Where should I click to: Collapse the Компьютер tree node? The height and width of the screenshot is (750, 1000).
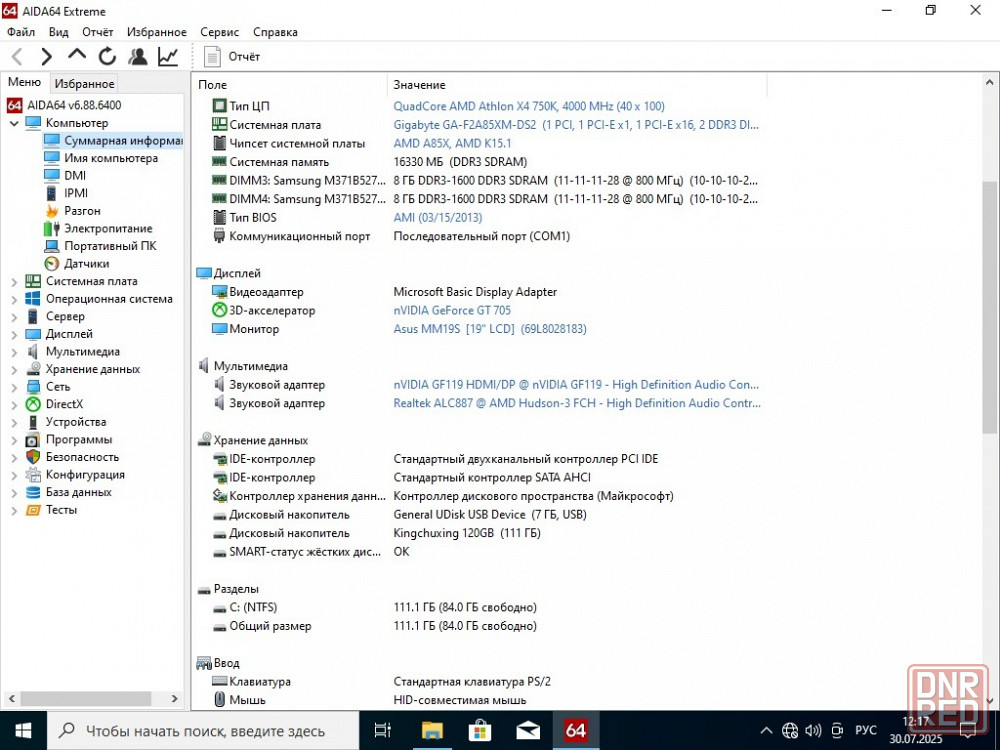click(x=14, y=123)
